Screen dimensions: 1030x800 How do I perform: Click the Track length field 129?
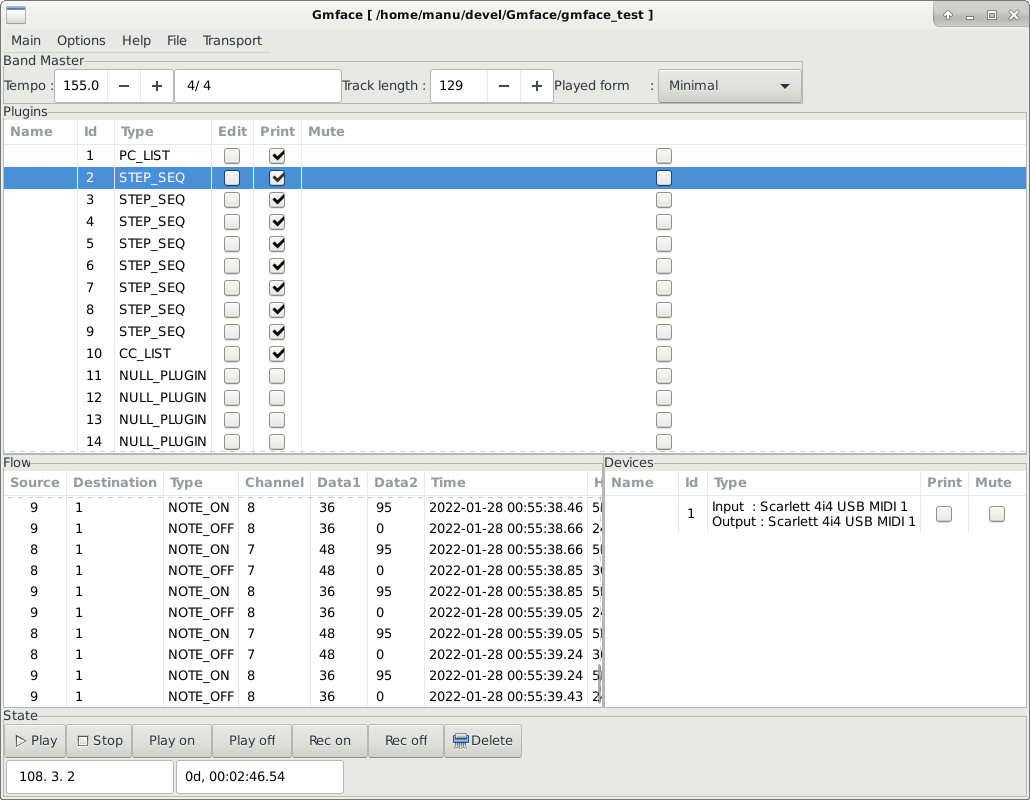pos(459,86)
